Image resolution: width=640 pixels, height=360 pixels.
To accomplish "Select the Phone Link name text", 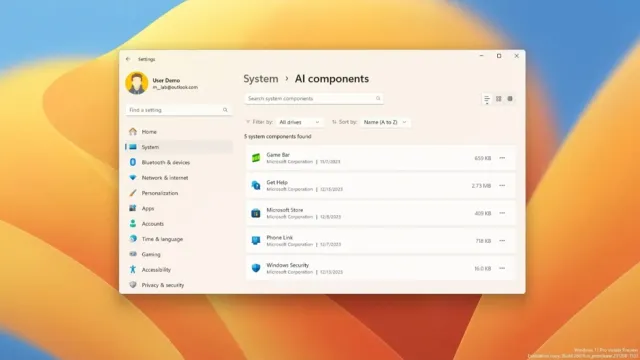I will (280, 238).
